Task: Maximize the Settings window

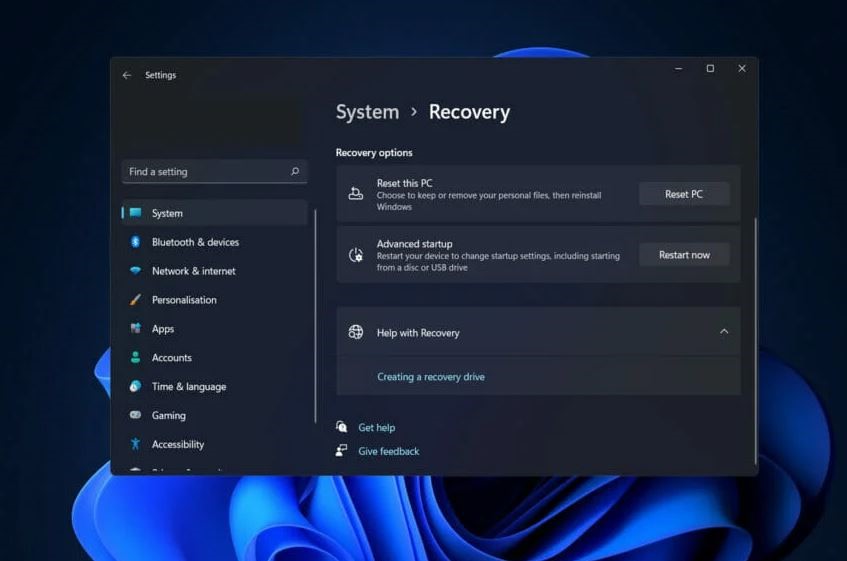Action: pyautogui.click(x=710, y=69)
